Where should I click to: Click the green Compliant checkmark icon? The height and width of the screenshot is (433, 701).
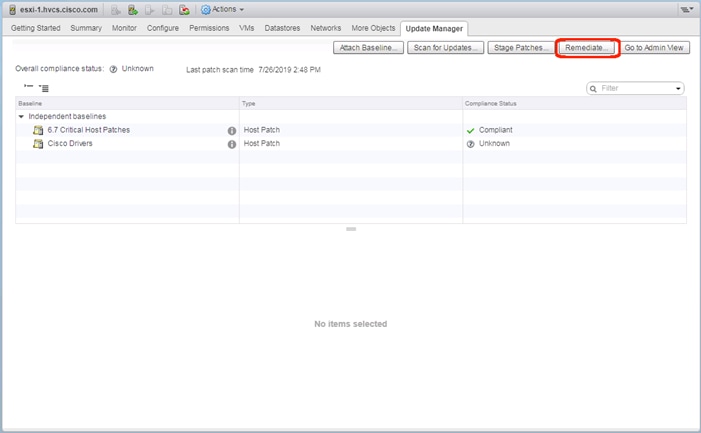point(470,130)
